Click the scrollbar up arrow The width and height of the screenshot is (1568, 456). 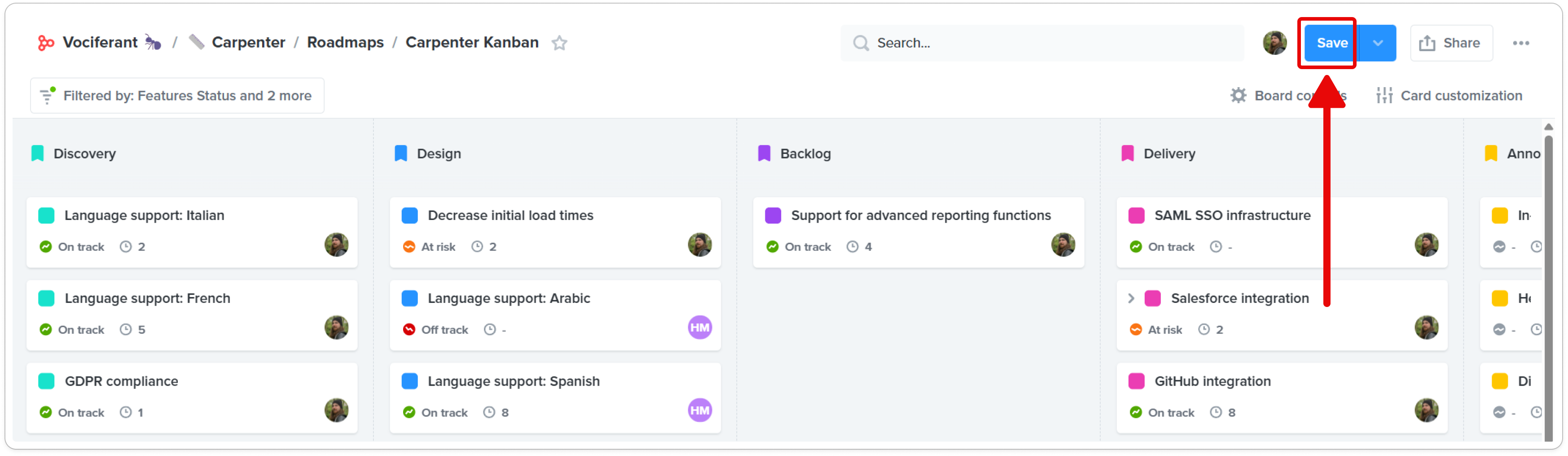[1549, 127]
